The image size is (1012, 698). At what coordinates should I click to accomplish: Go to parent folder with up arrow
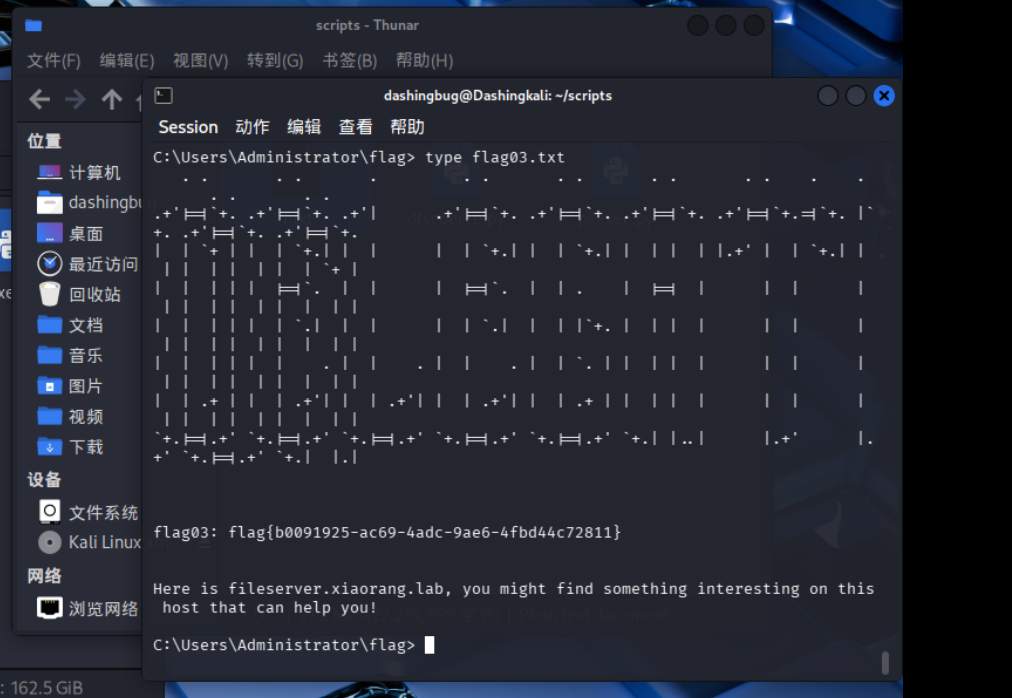point(112,99)
